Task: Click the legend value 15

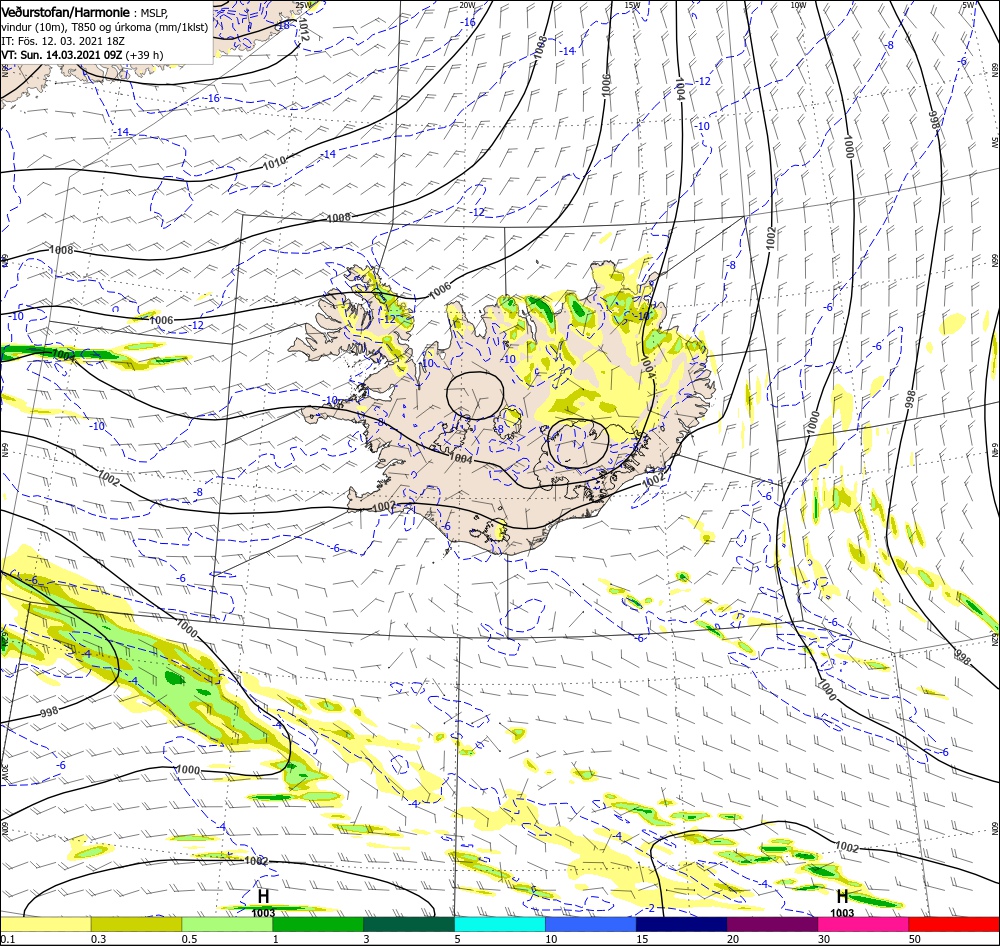Action: click(642, 939)
